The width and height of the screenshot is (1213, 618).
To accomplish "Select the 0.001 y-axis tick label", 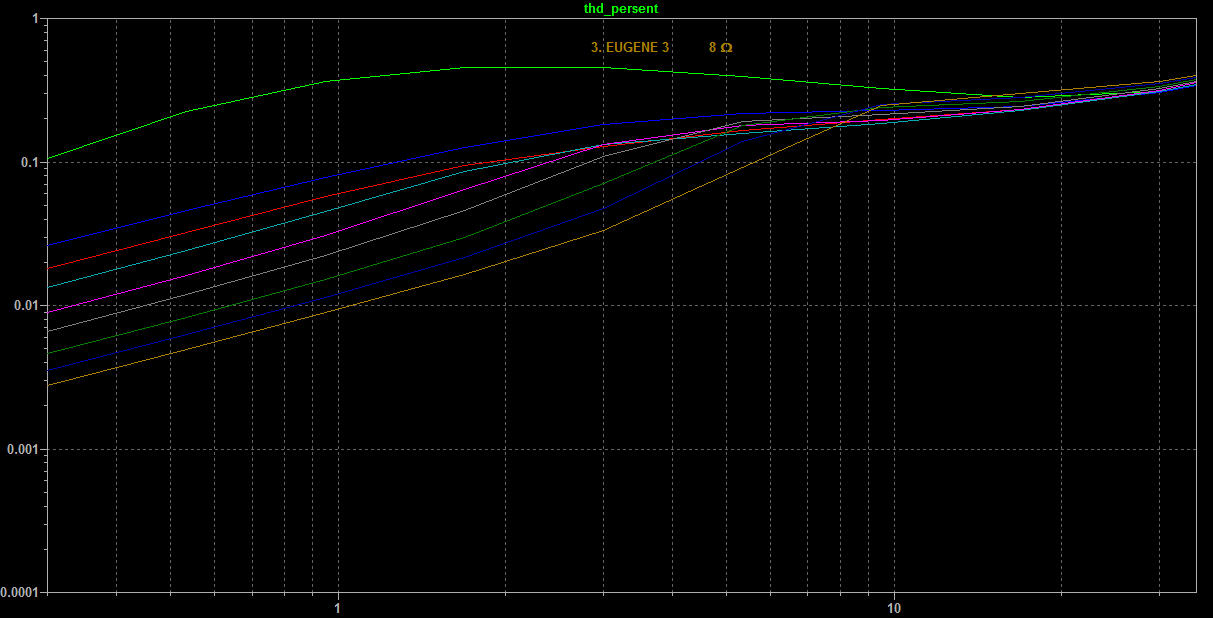I will pos(25,449).
